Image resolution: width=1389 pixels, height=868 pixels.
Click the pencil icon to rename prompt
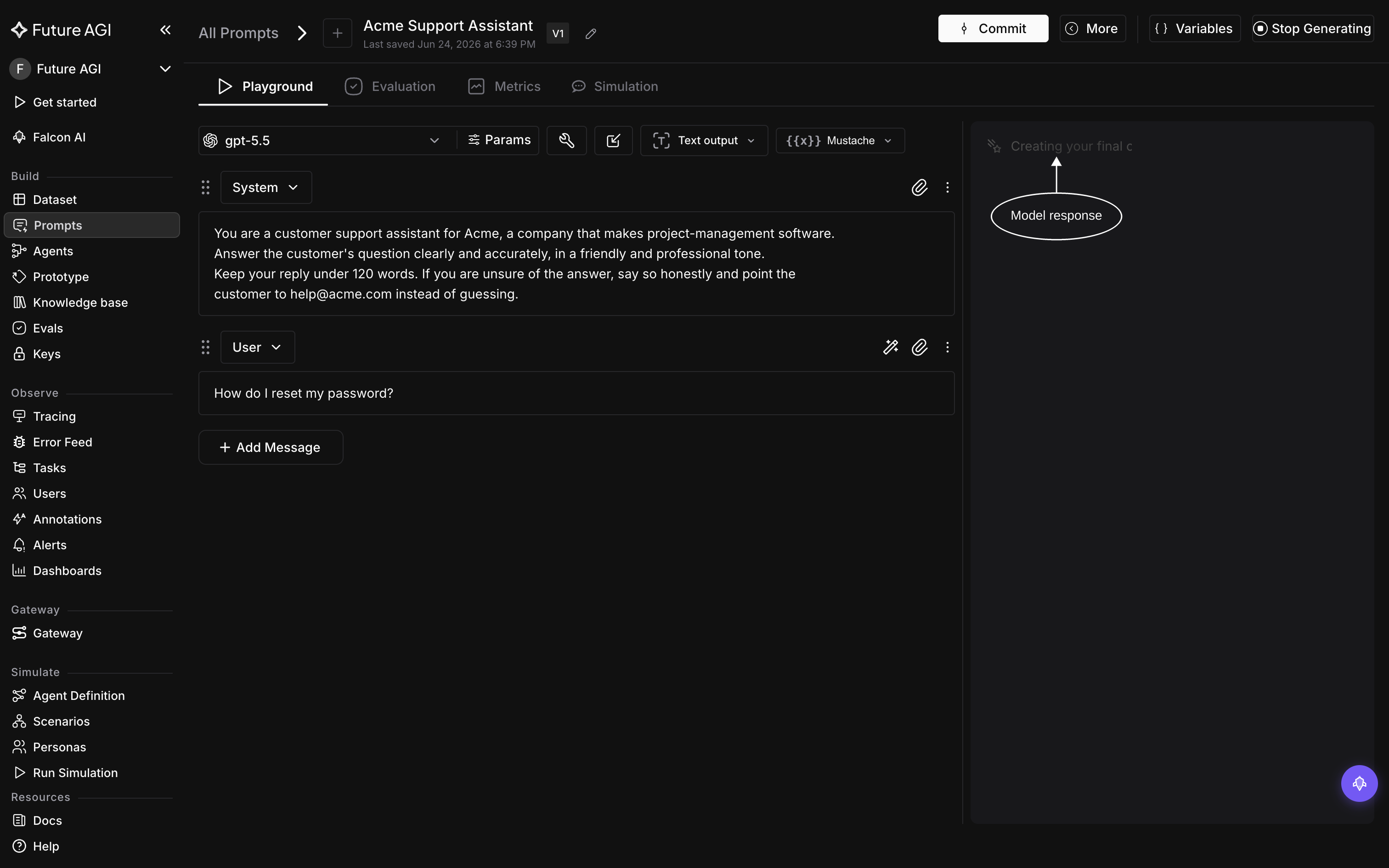591,34
